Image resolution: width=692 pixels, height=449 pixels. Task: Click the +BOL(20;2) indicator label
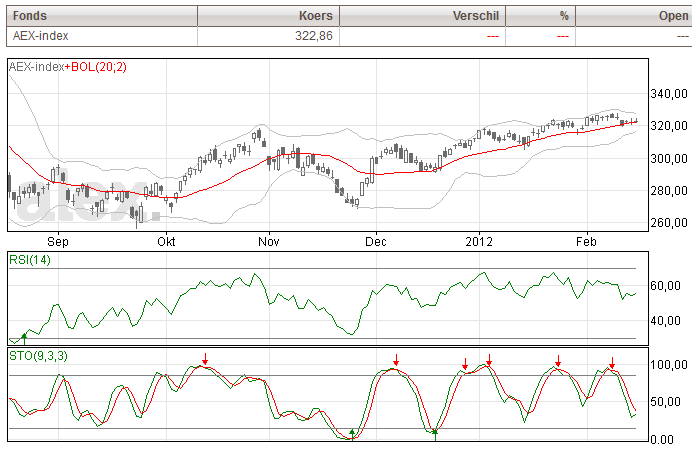[96, 67]
